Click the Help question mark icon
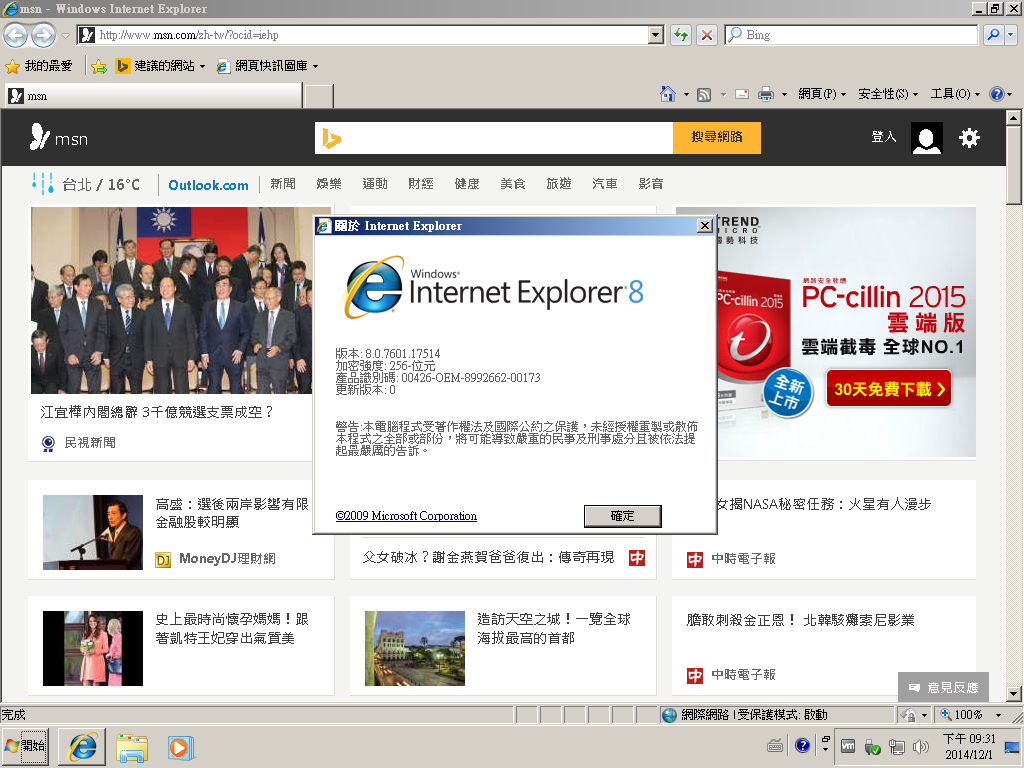Viewport: 1024px width, 768px height. 997,94
